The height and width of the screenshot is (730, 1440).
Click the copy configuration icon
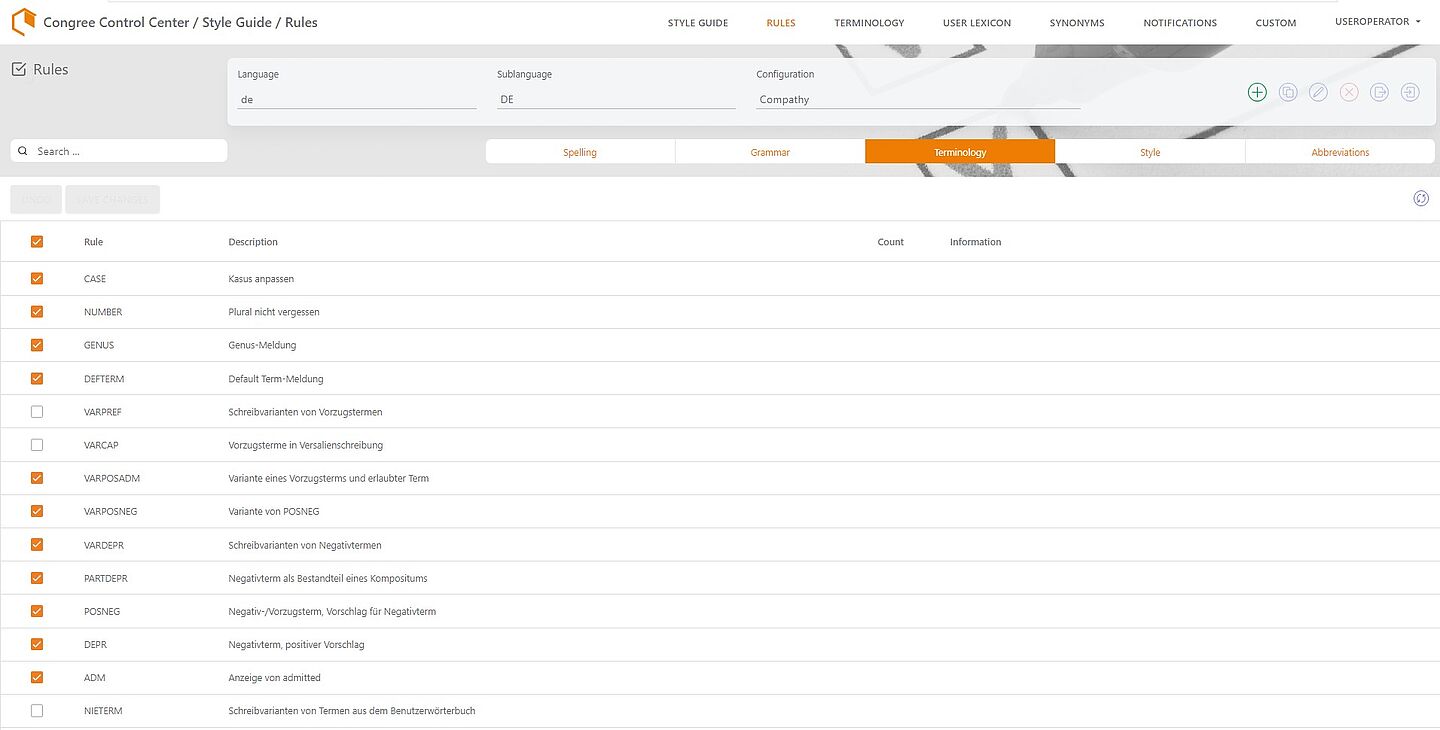(1288, 92)
